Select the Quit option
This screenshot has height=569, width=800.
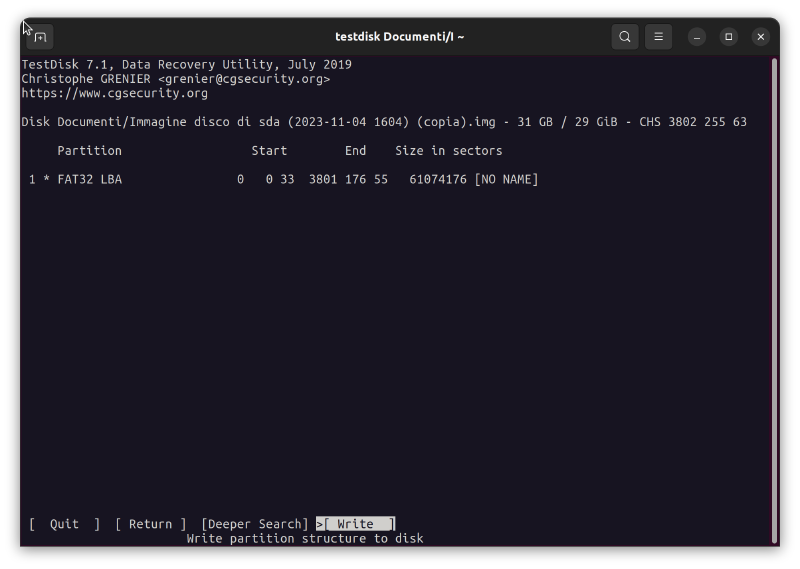tap(65, 524)
